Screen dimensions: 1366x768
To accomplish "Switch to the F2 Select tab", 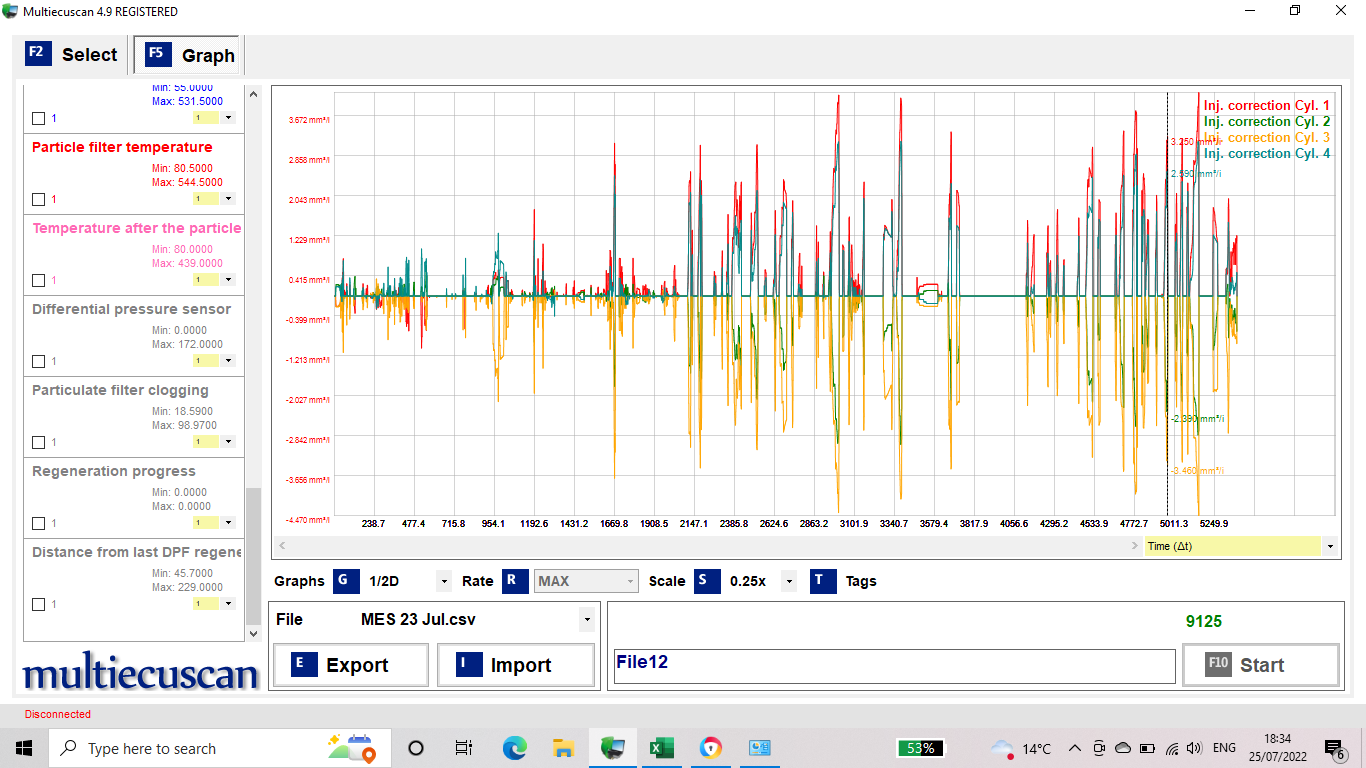I will click(71, 55).
